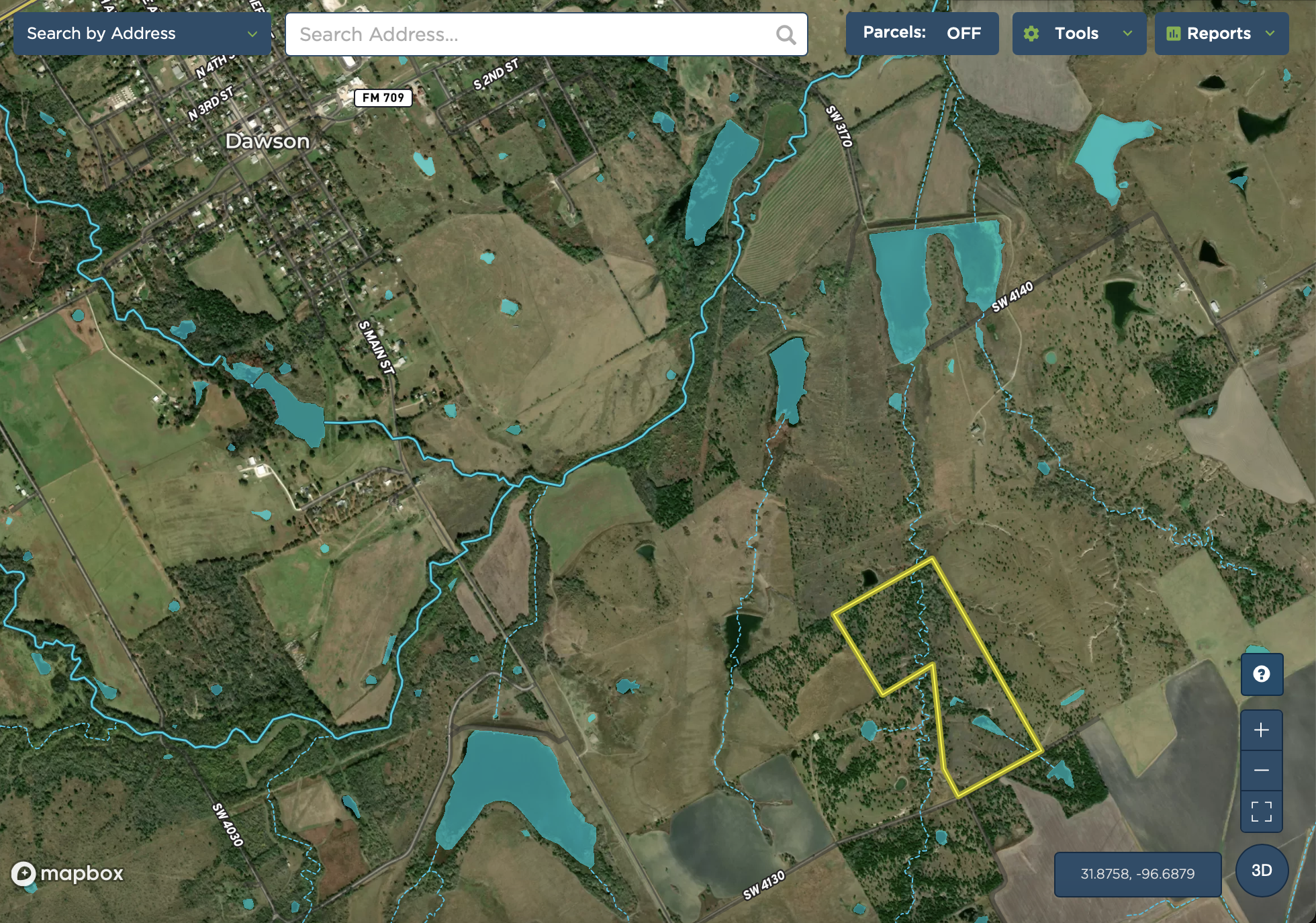Click the Mapbox logo

pos(67,873)
